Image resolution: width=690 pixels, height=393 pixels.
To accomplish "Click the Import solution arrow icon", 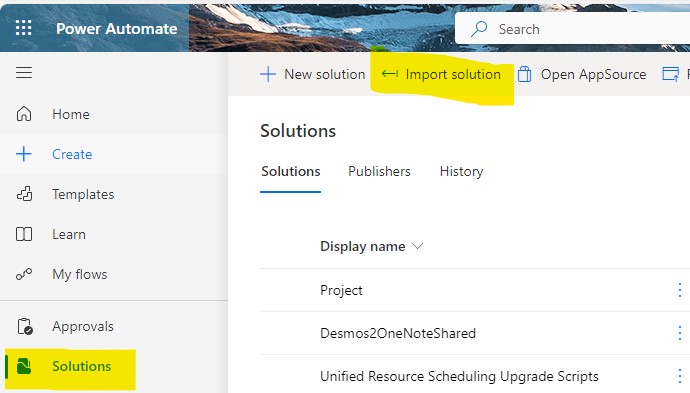I will pos(390,74).
